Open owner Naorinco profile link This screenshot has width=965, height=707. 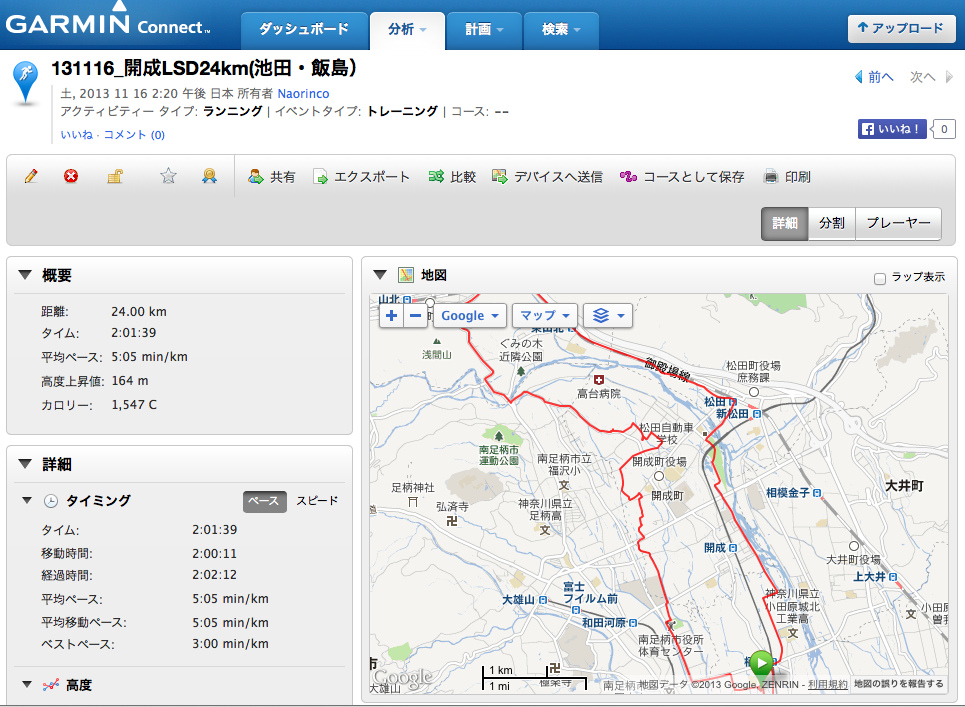(x=303, y=94)
